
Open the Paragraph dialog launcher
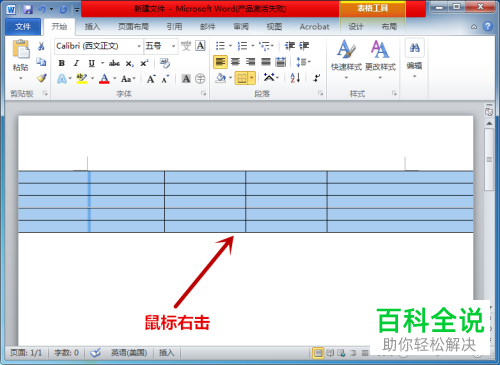(x=320, y=94)
